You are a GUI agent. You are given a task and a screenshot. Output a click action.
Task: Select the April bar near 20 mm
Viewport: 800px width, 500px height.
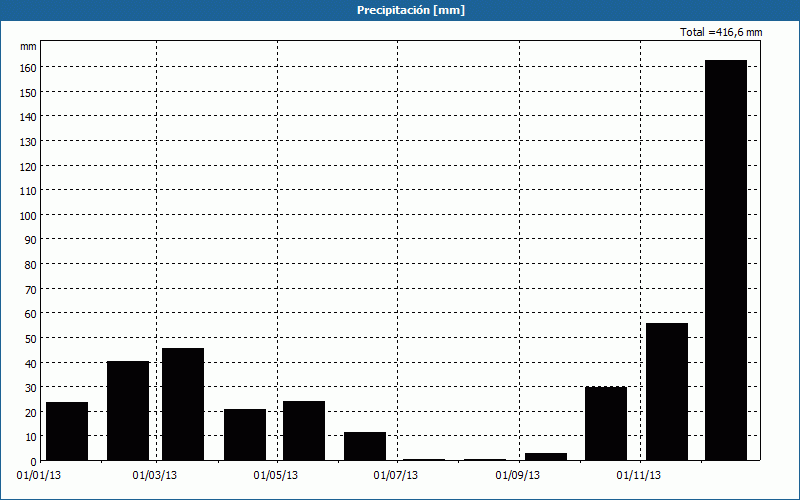(x=245, y=435)
